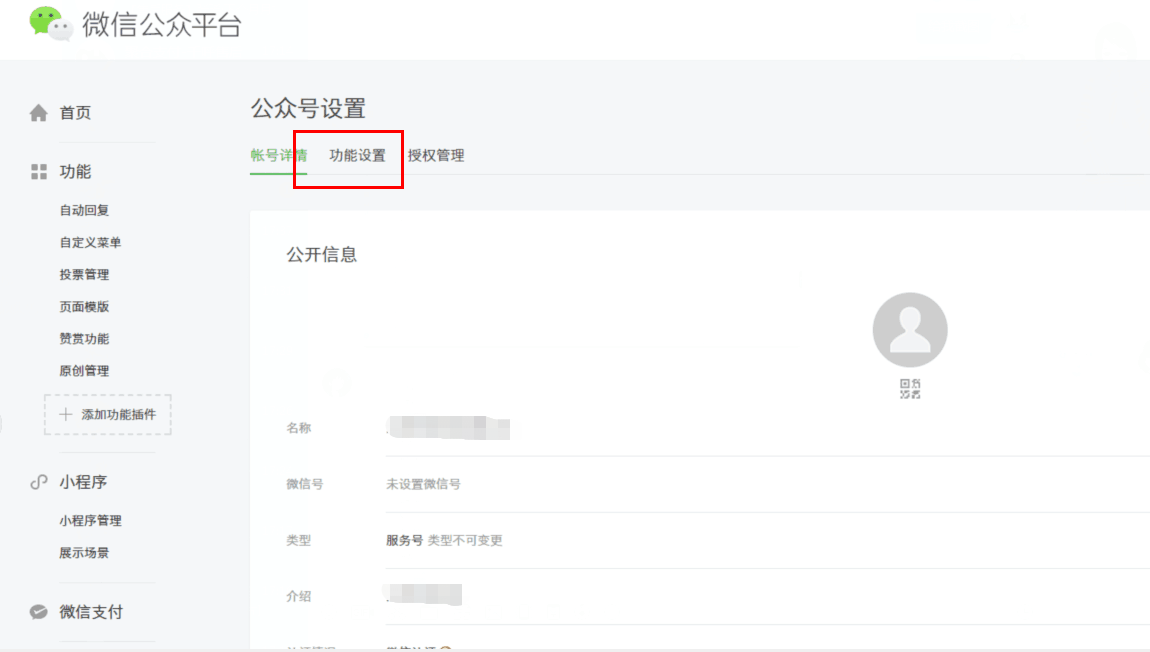Open 赞赏功能 in the sidebar
Image resolution: width=1150 pixels, height=652 pixels.
(84, 339)
